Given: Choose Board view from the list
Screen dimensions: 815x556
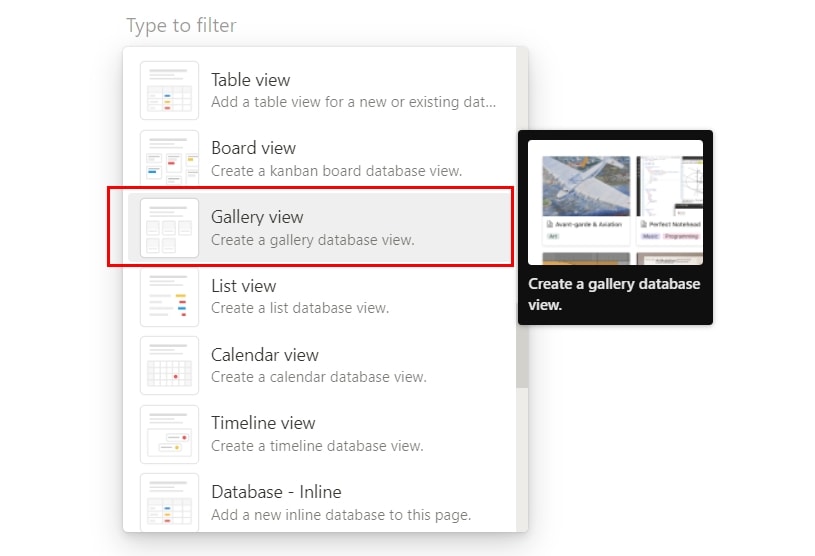Looking at the screenshot, I should point(320,158).
